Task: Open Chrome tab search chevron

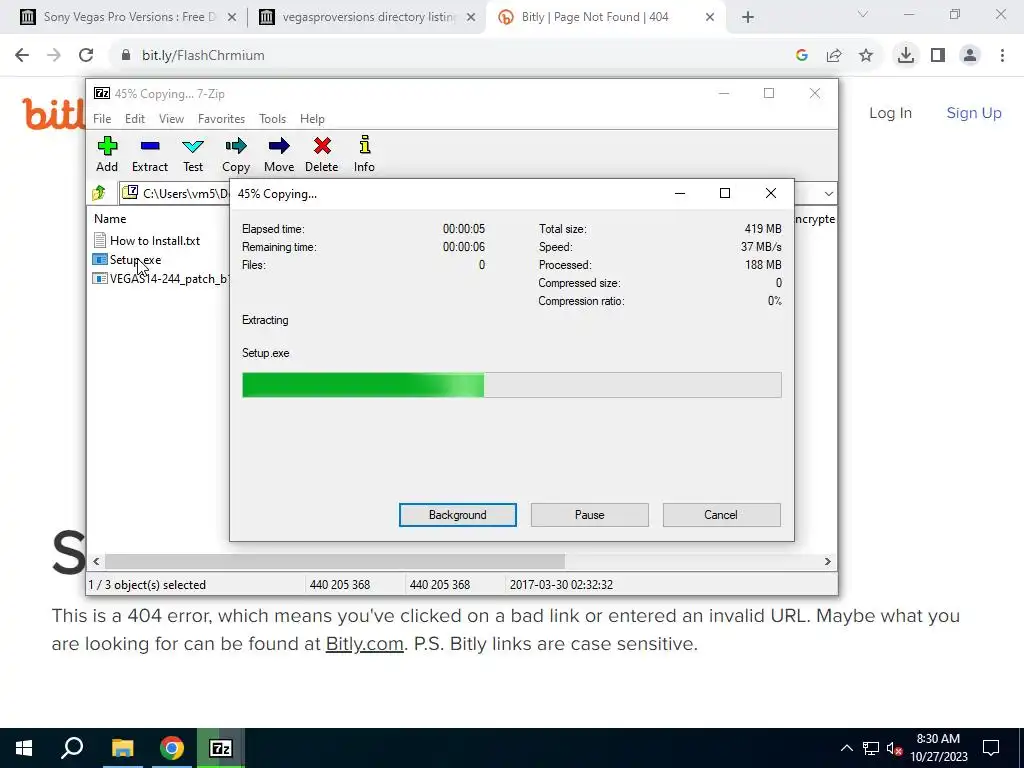Action: 863,14
